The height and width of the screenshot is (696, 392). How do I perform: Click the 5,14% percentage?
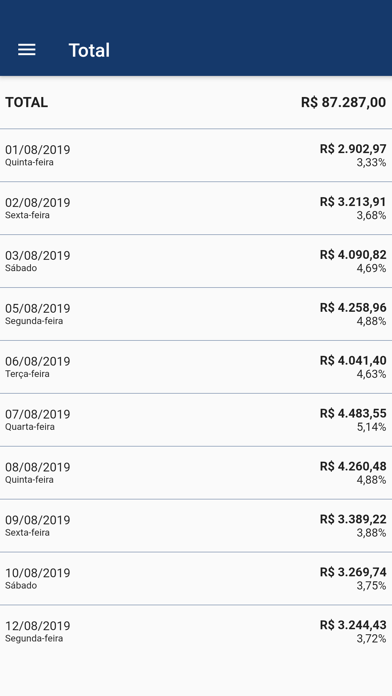(x=371, y=427)
